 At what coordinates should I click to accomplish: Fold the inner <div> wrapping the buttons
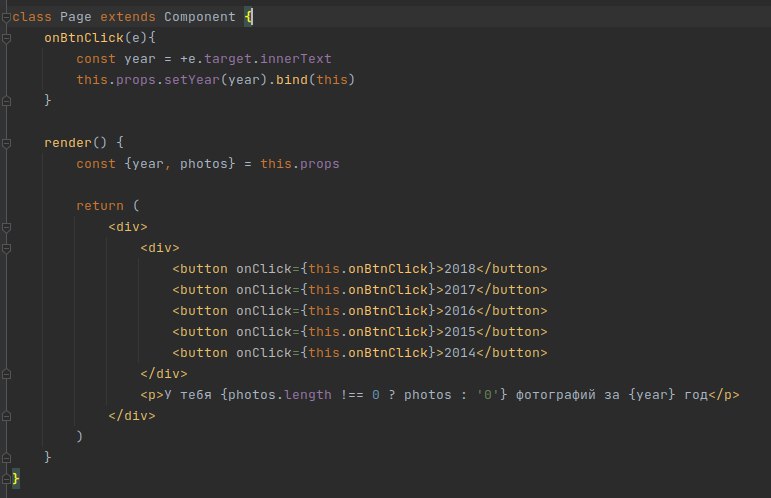click(6, 249)
